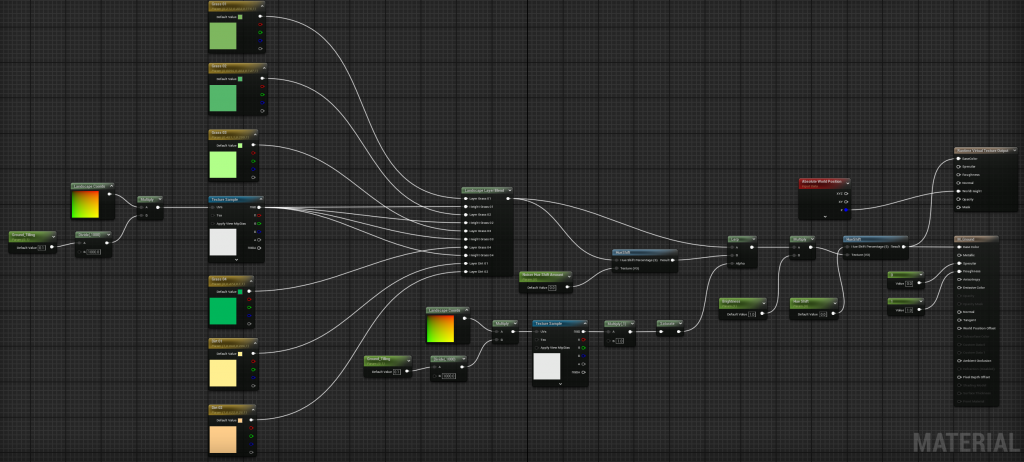This screenshot has width=1024, height=462.
Task: Click the BaseColor pin on Runtime Virtual Texture Output
Action: (958, 158)
